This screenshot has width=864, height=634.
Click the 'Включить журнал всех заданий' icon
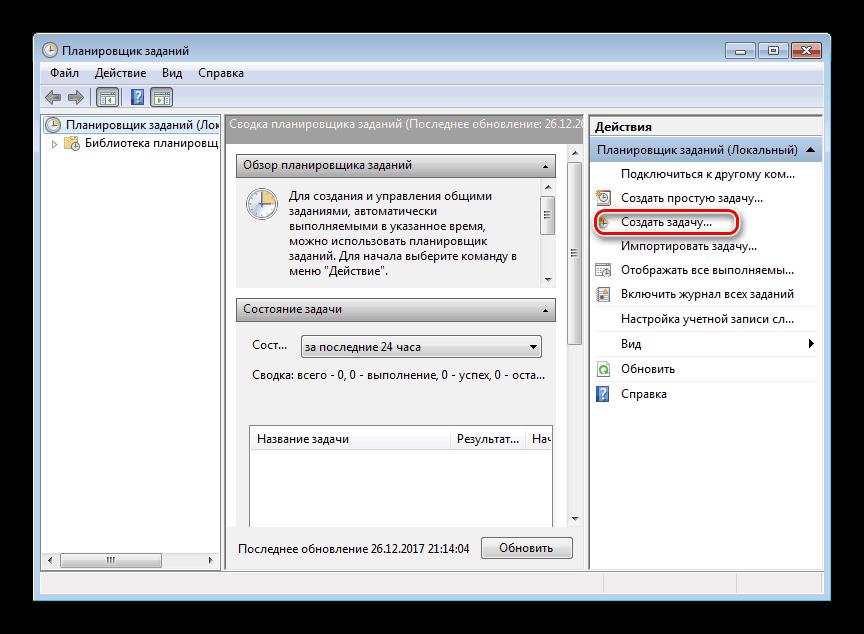[x=603, y=294]
